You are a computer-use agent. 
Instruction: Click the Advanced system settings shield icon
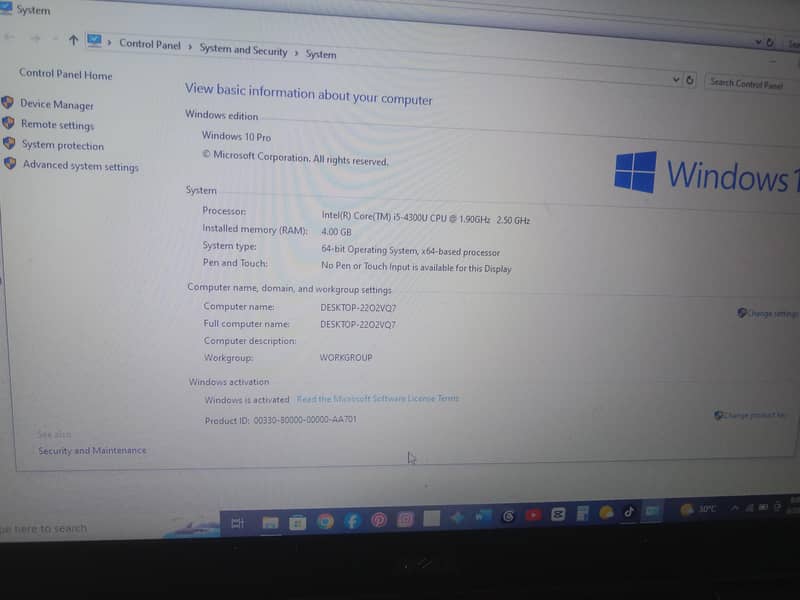10,163
